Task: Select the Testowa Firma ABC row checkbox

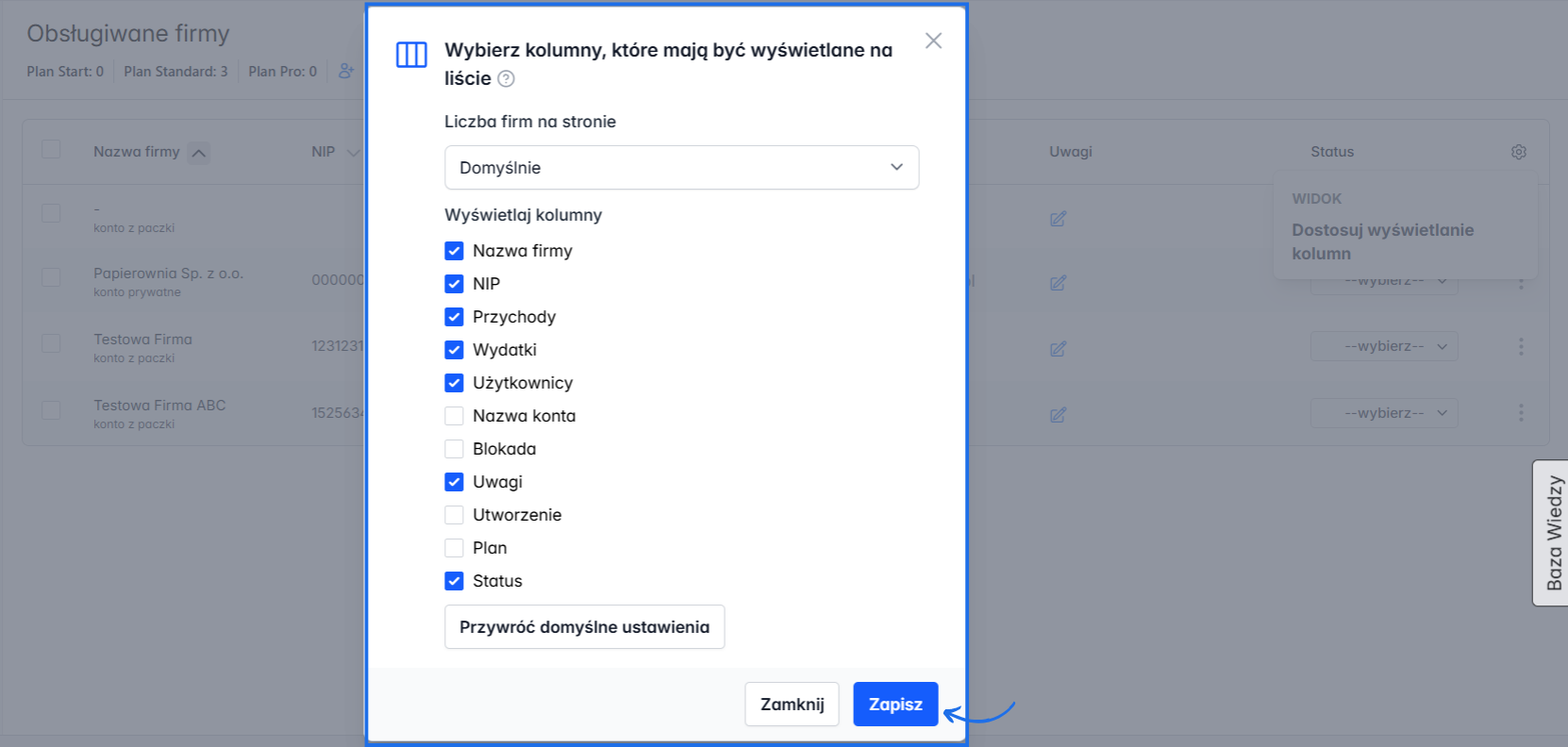Action: pyautogui.click(x=51, y=409)
